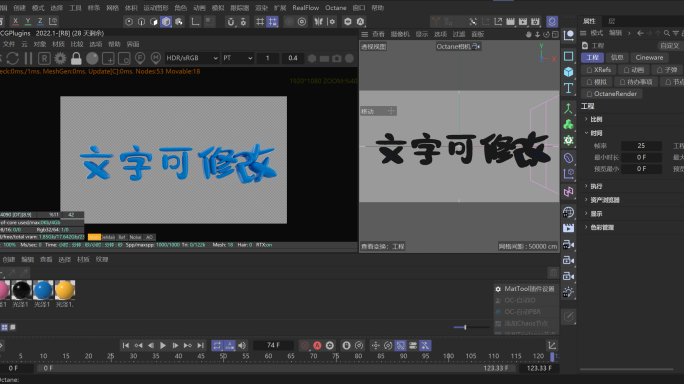The width and height of the screenshot is (684, 384).
Task: Select the yellow material sphere
Action: 65,290
